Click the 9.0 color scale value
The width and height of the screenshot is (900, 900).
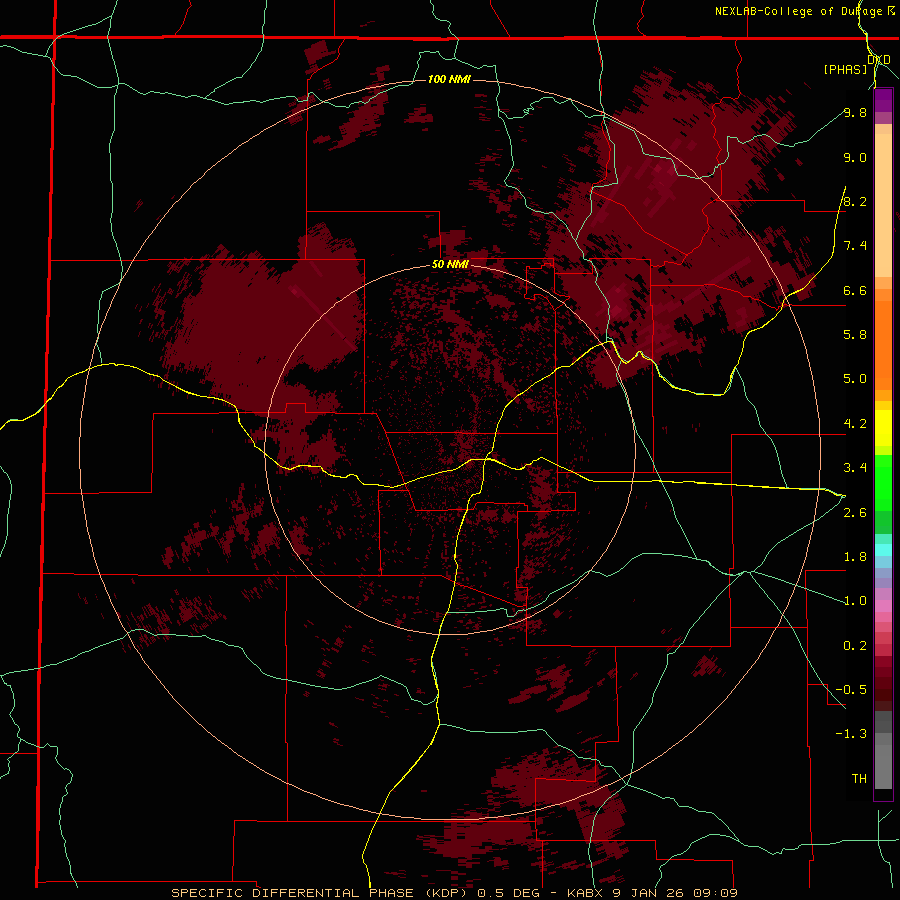click(x=855, y=158)
